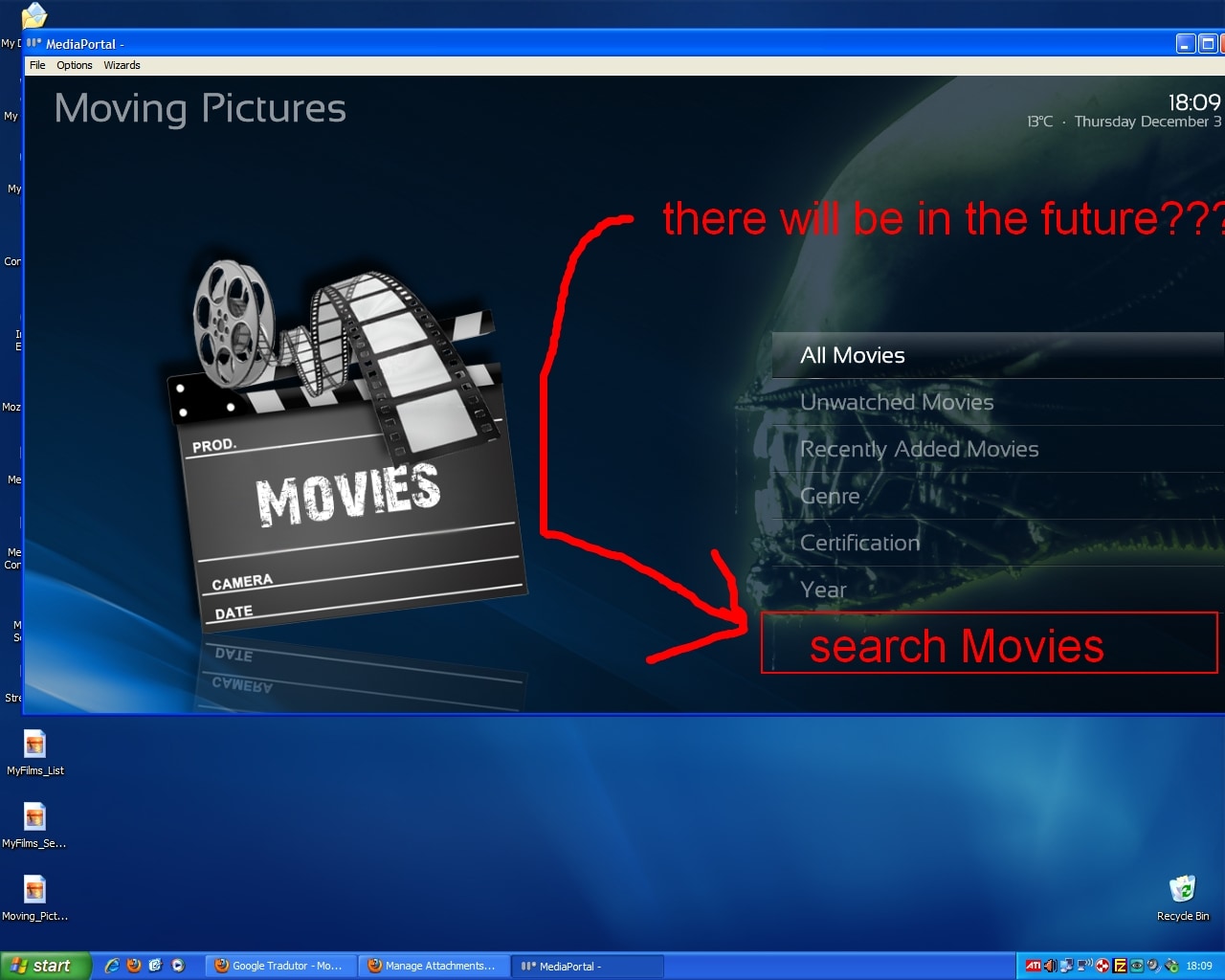Launch Internet Explorer from quick launch

tap(112, 966)
